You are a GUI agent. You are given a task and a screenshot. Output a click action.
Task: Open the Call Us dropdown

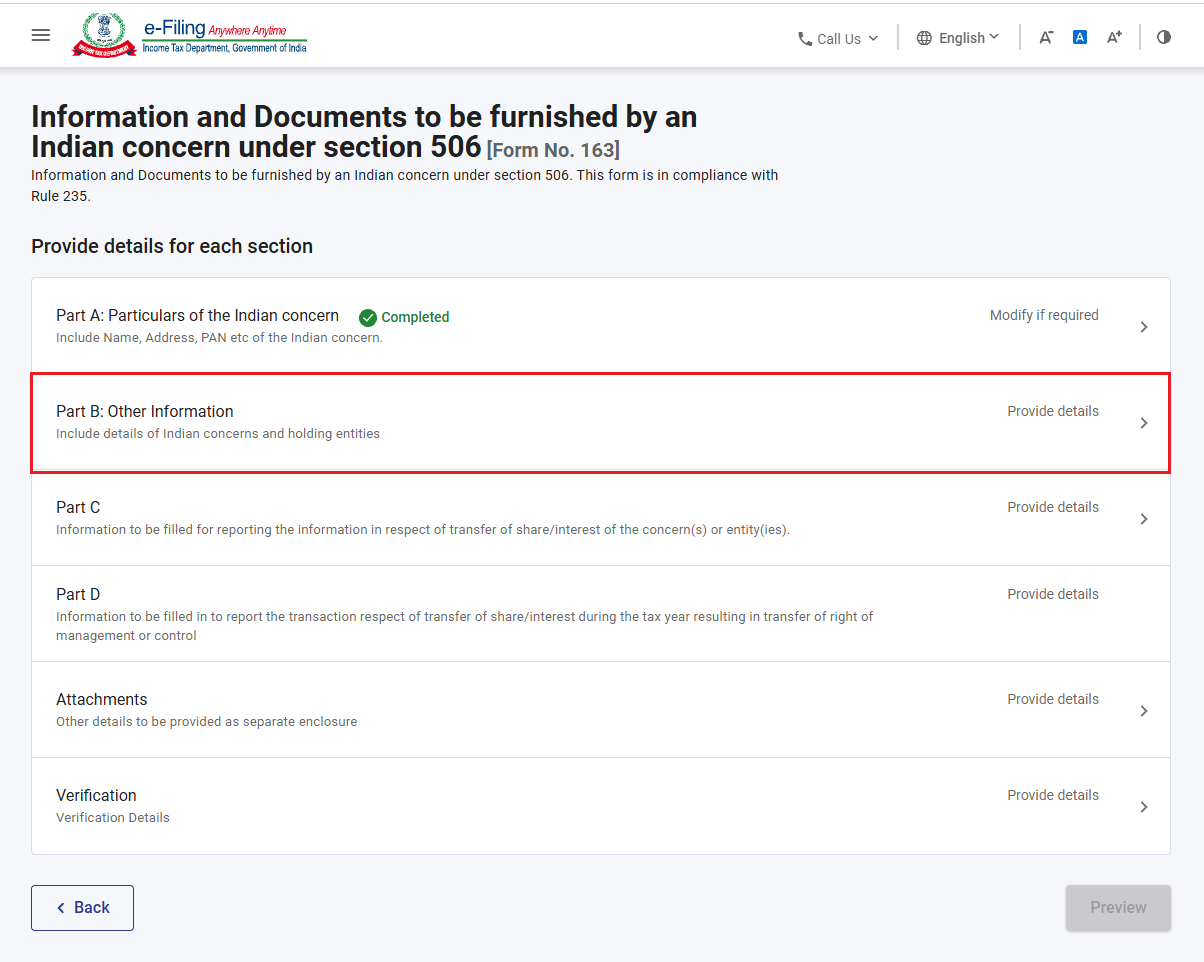838,39
